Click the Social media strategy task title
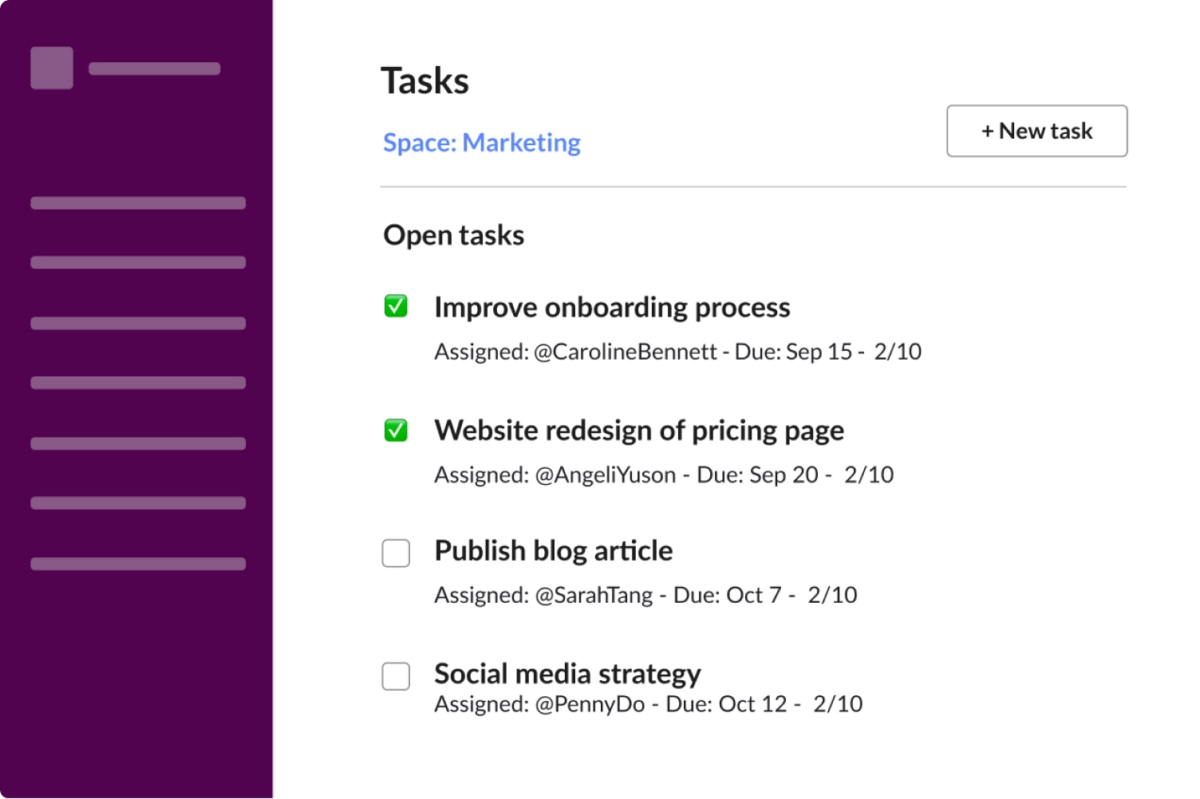The height and width of the screenshot is (799, 1200). click(567, 674)
